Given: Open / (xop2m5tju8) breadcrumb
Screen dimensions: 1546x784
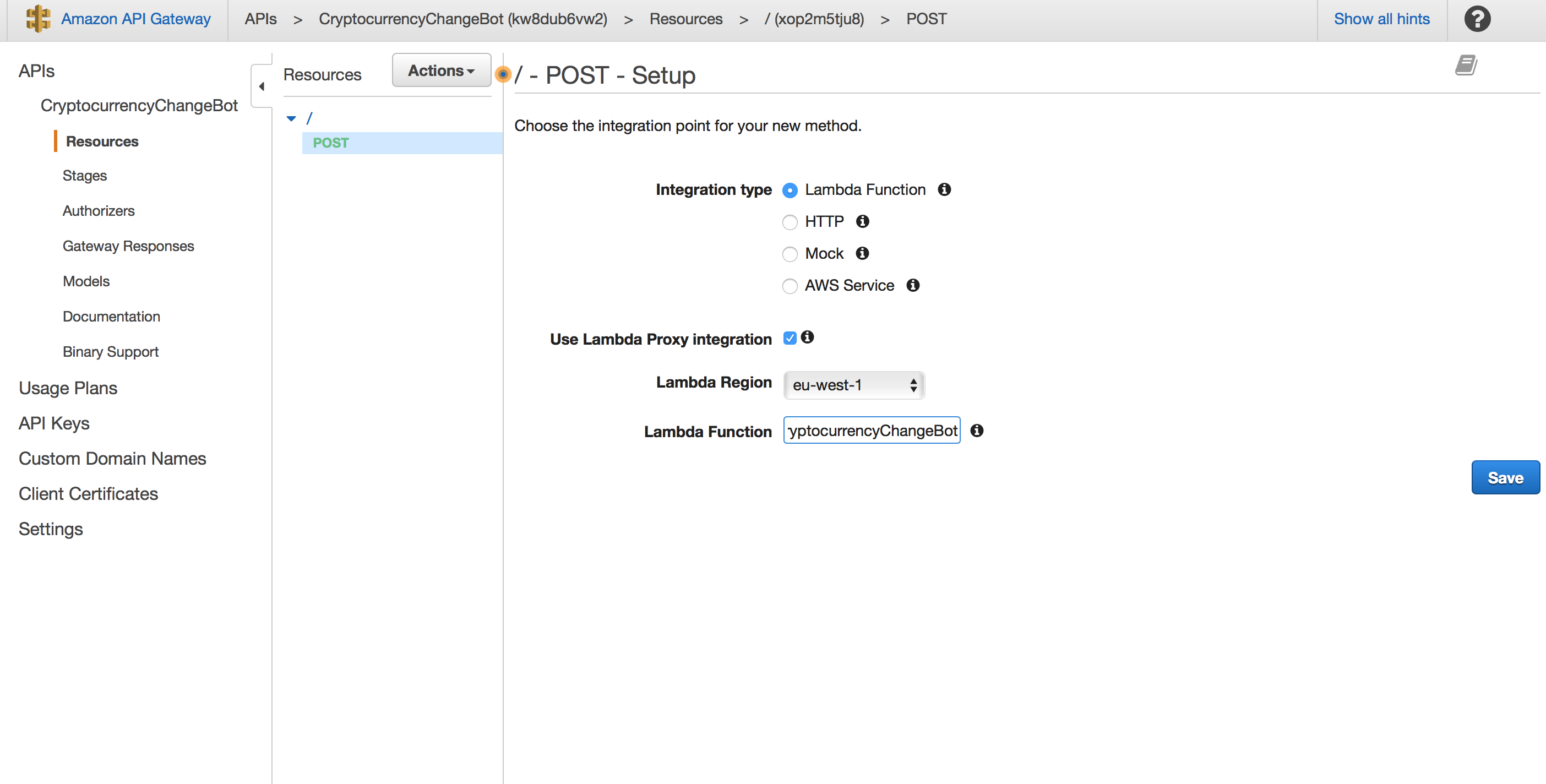Looking at the screenshot, I should click(814, 19).
